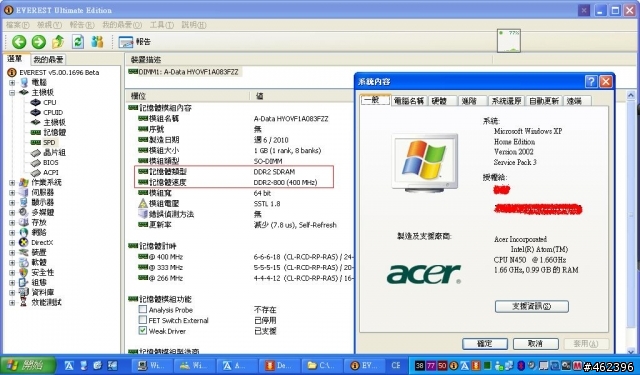Click the DirectX icon in tree
Viewport: 640px width, 375px height.
click(x=24, y=242)
